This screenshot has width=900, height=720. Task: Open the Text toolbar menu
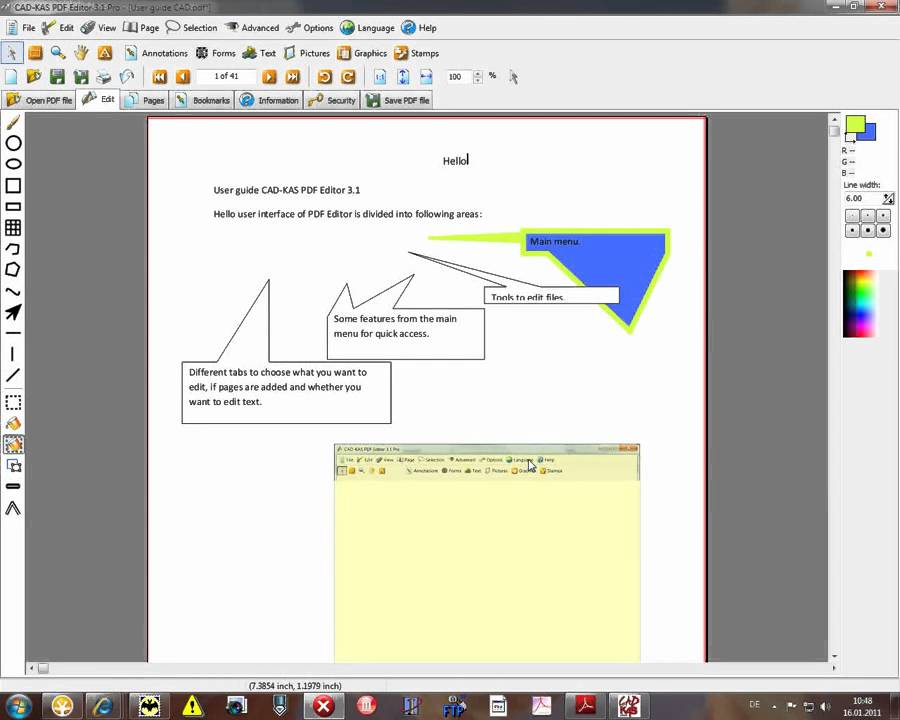(259, 53)
